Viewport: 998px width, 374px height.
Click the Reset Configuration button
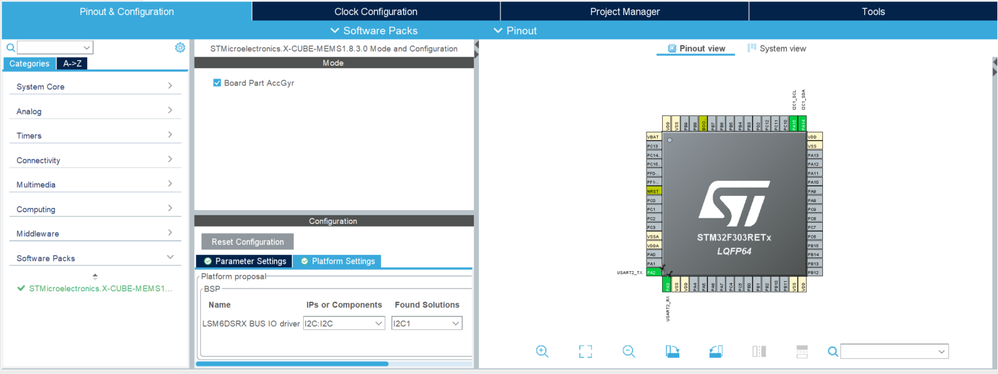click(248, 242)
